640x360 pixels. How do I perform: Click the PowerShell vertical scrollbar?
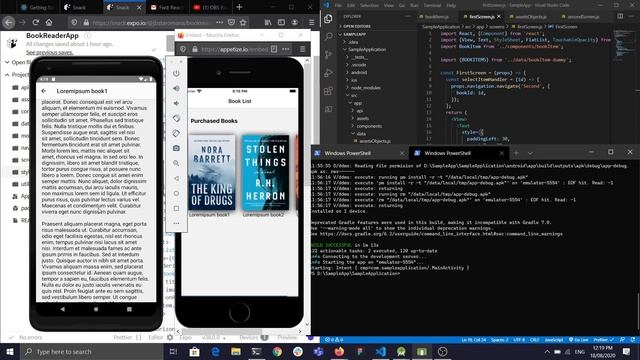click(x=638, y=310)
